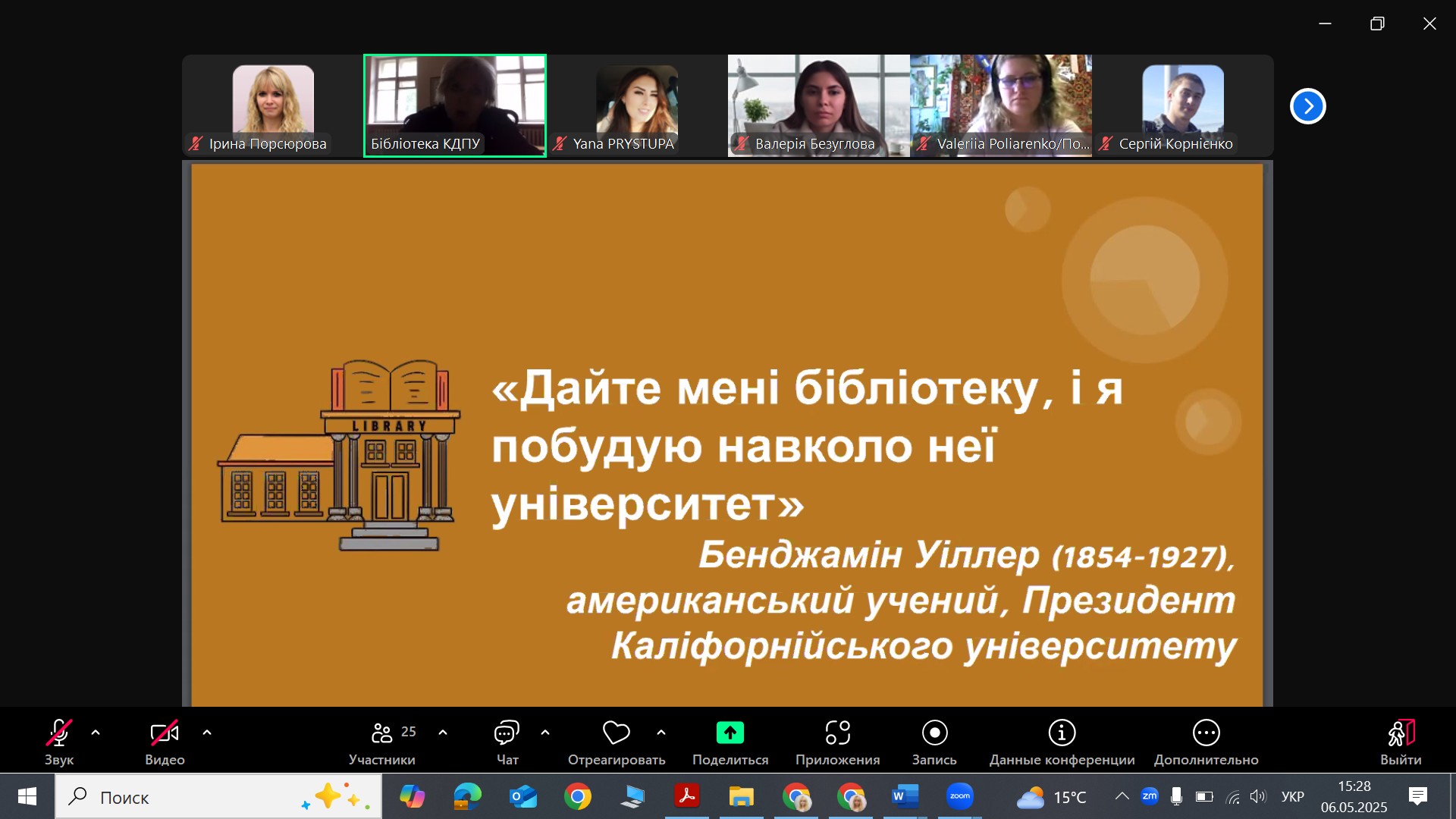This screenshot has height=819, width=1456.
Task: Start recording with the Record icon
Action: (x=934, y=733)
